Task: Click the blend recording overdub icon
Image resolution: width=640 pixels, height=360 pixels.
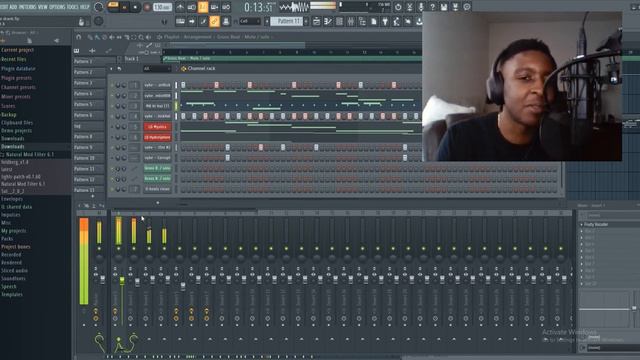Action: (214, 7)
